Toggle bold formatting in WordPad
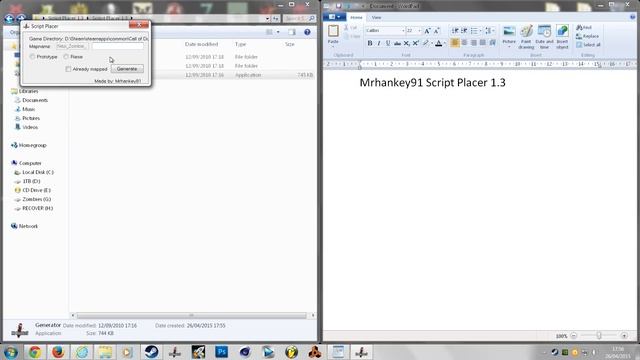The height and width of the screenshot is (360, 640). [x=370, y=43]
